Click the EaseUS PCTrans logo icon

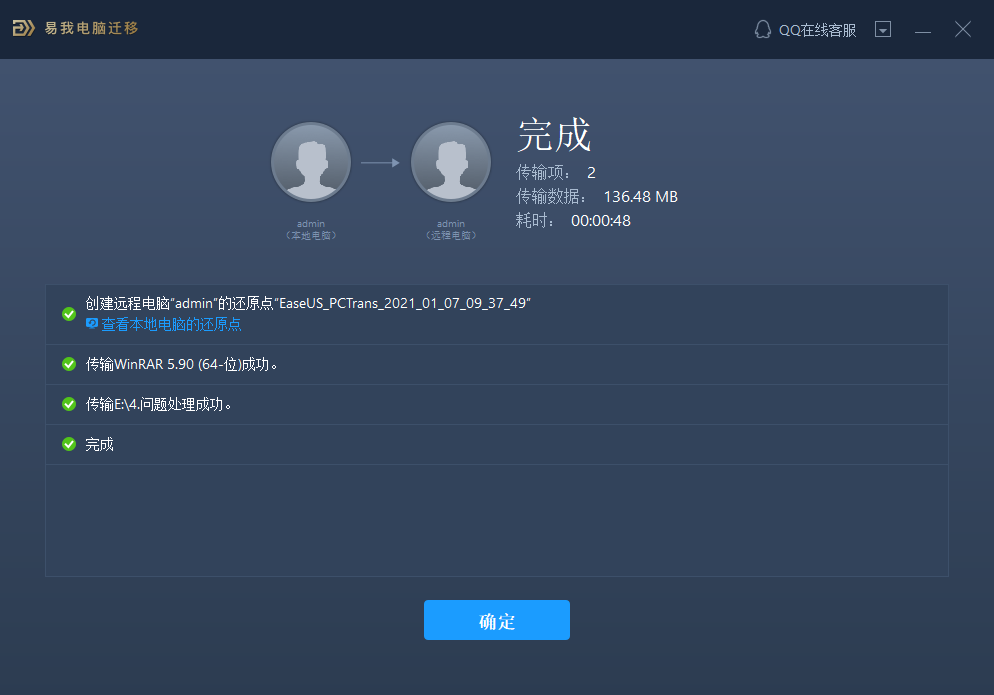click(x=22, y=29)
